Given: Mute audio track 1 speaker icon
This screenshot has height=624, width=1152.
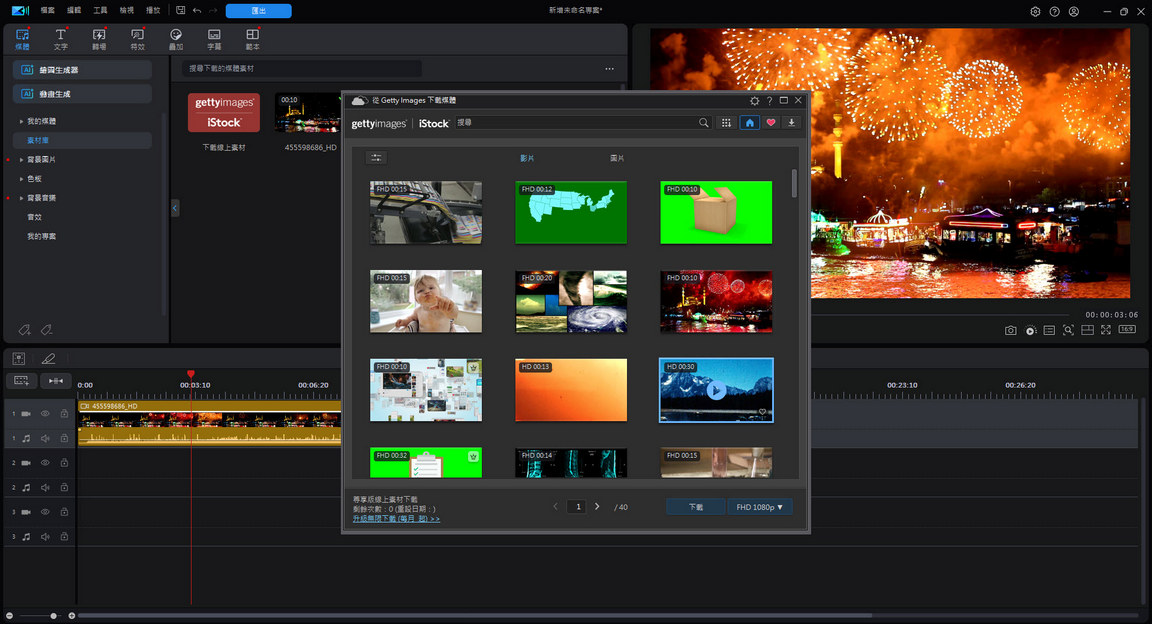Looking at the screenshot, I should point(45,438).
